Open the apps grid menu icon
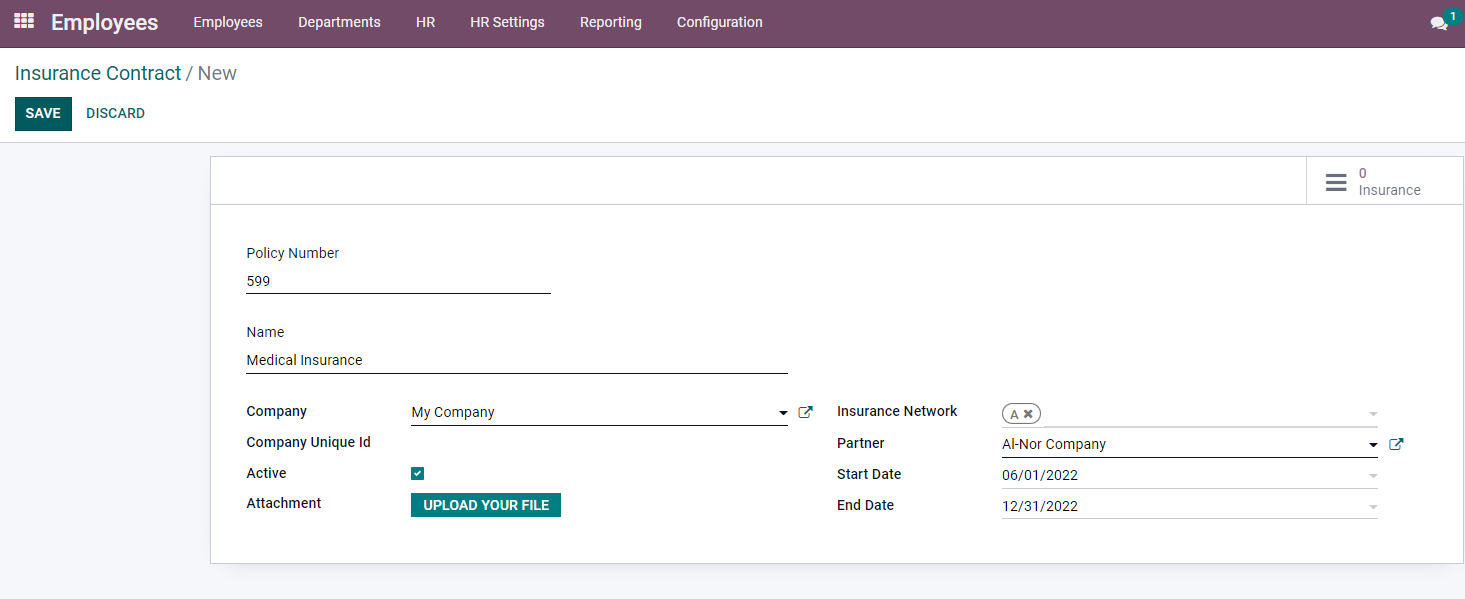Image resolution: width=1465 pixels, height=599 pixels. [24, 21]
